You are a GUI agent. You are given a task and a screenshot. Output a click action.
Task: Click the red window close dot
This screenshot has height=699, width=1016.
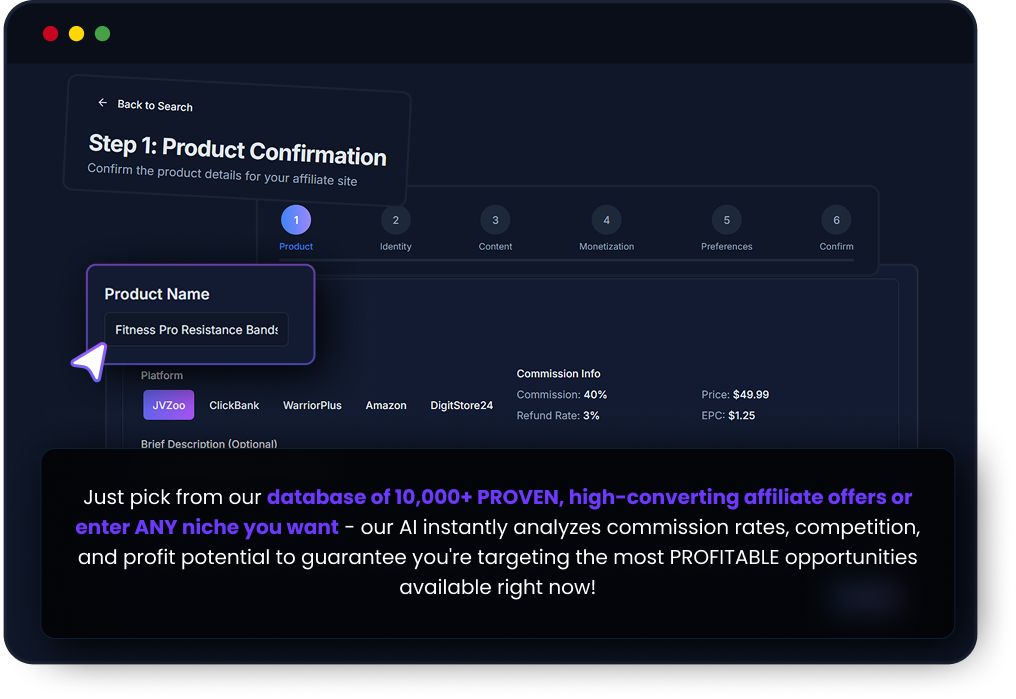[x=50, y=34]
